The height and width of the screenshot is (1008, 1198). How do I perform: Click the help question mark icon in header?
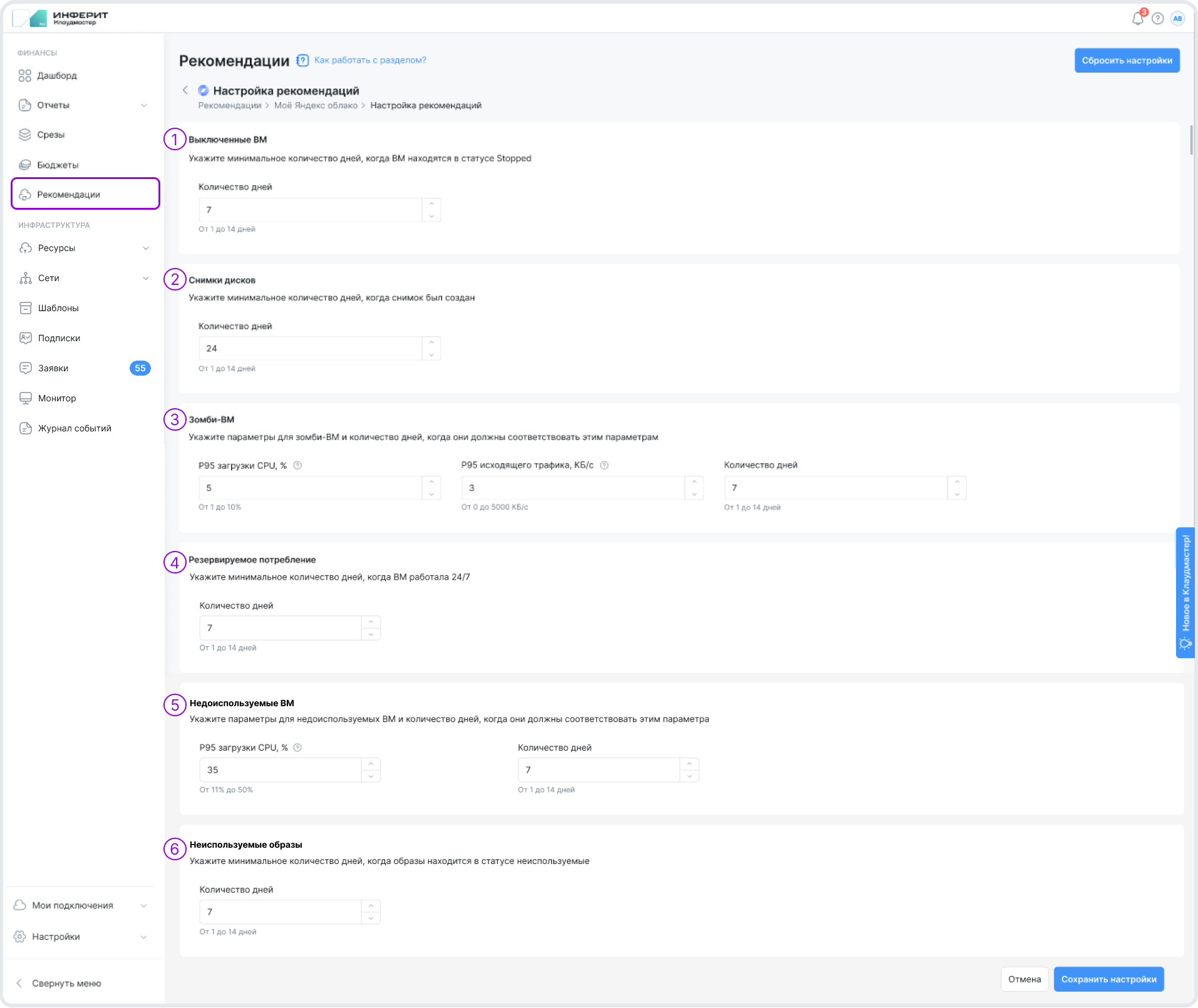coord(1158,19)
